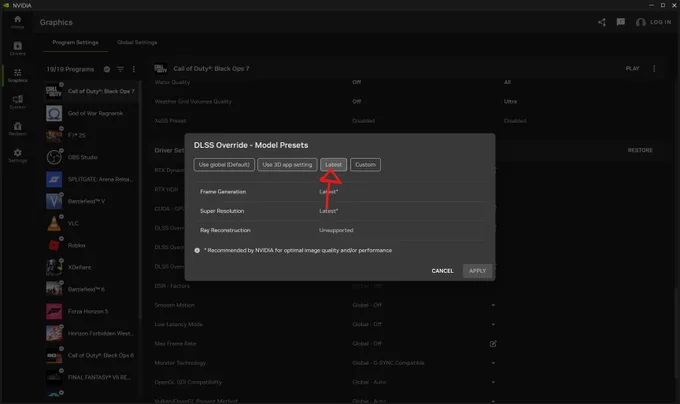Viewport: 680px width, 404px height.
Task: Click the info icon in dialog
Action: [197, 251]
